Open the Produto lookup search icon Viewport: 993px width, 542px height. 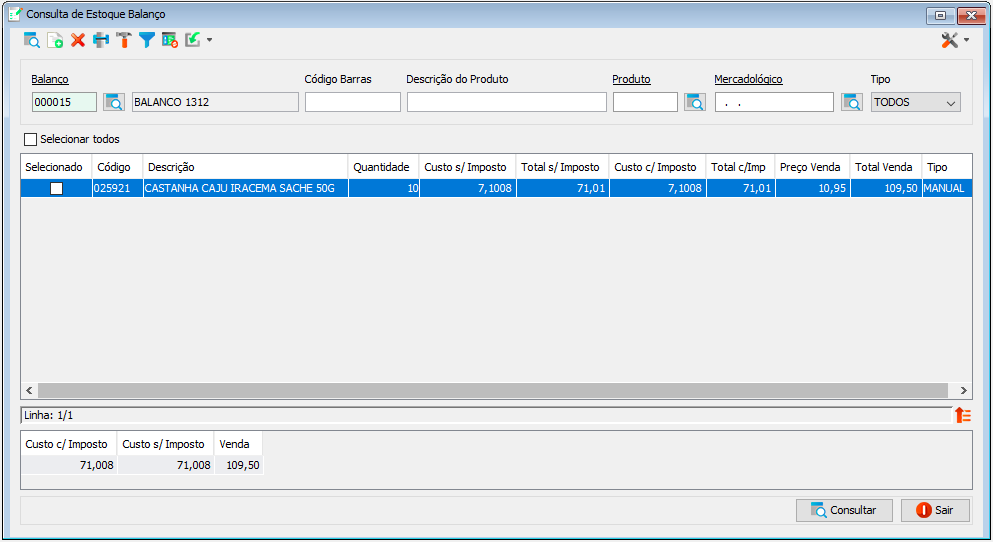[x=695, y=102]
